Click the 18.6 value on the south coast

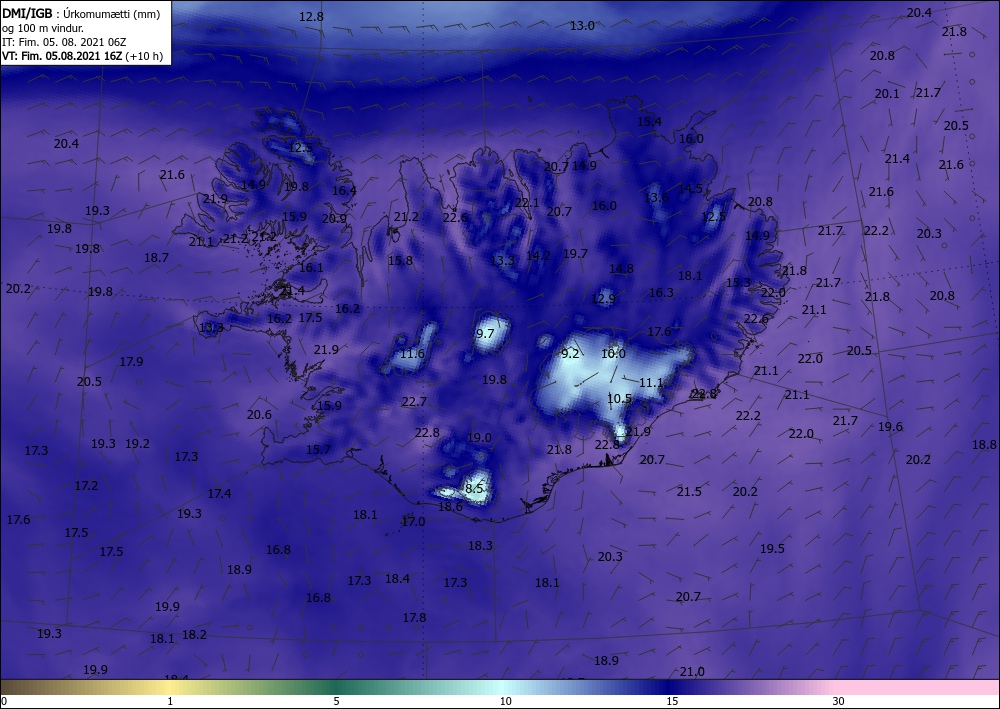(x=450, y=506)
